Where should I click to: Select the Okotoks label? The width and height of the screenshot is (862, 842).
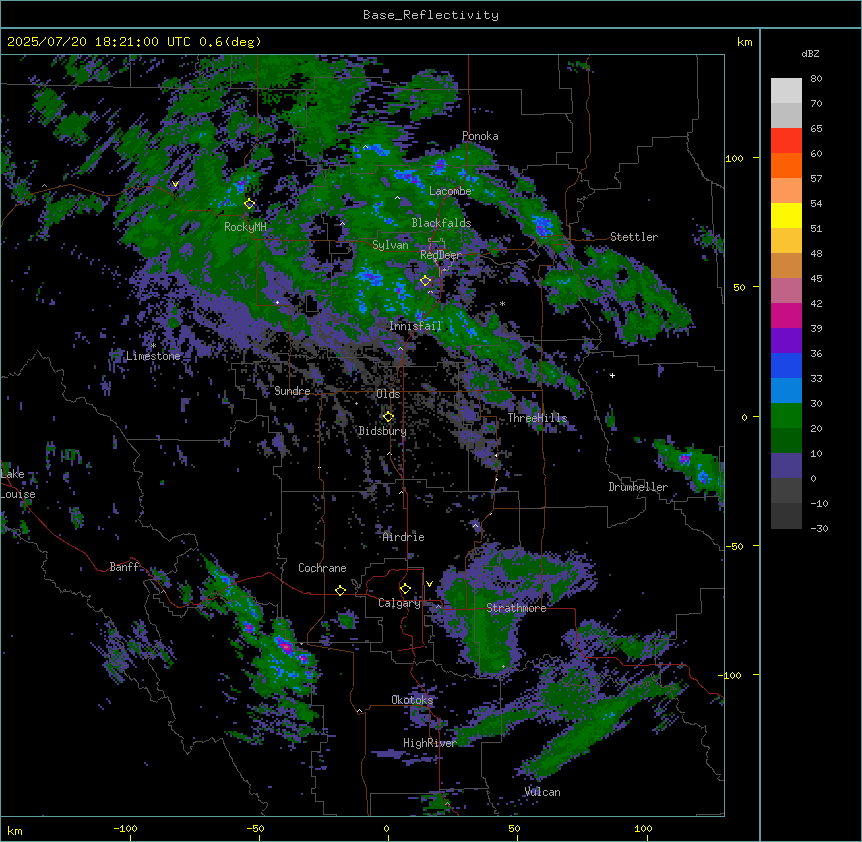tap(412, 700)
